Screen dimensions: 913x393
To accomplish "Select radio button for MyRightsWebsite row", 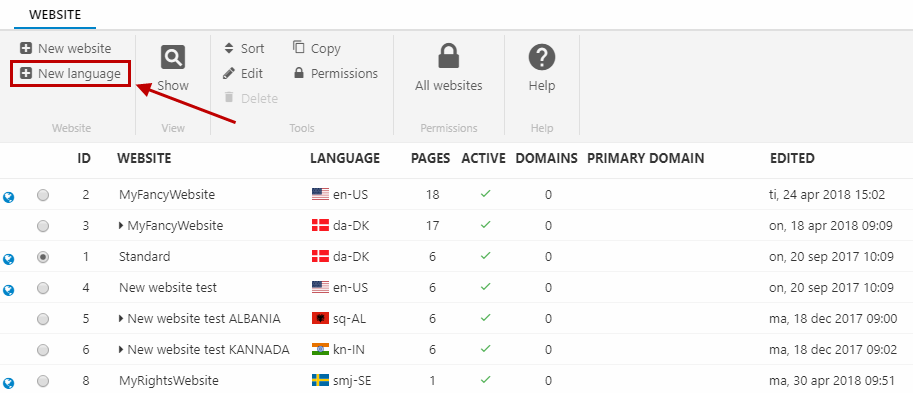I will (x=43, y=381).
